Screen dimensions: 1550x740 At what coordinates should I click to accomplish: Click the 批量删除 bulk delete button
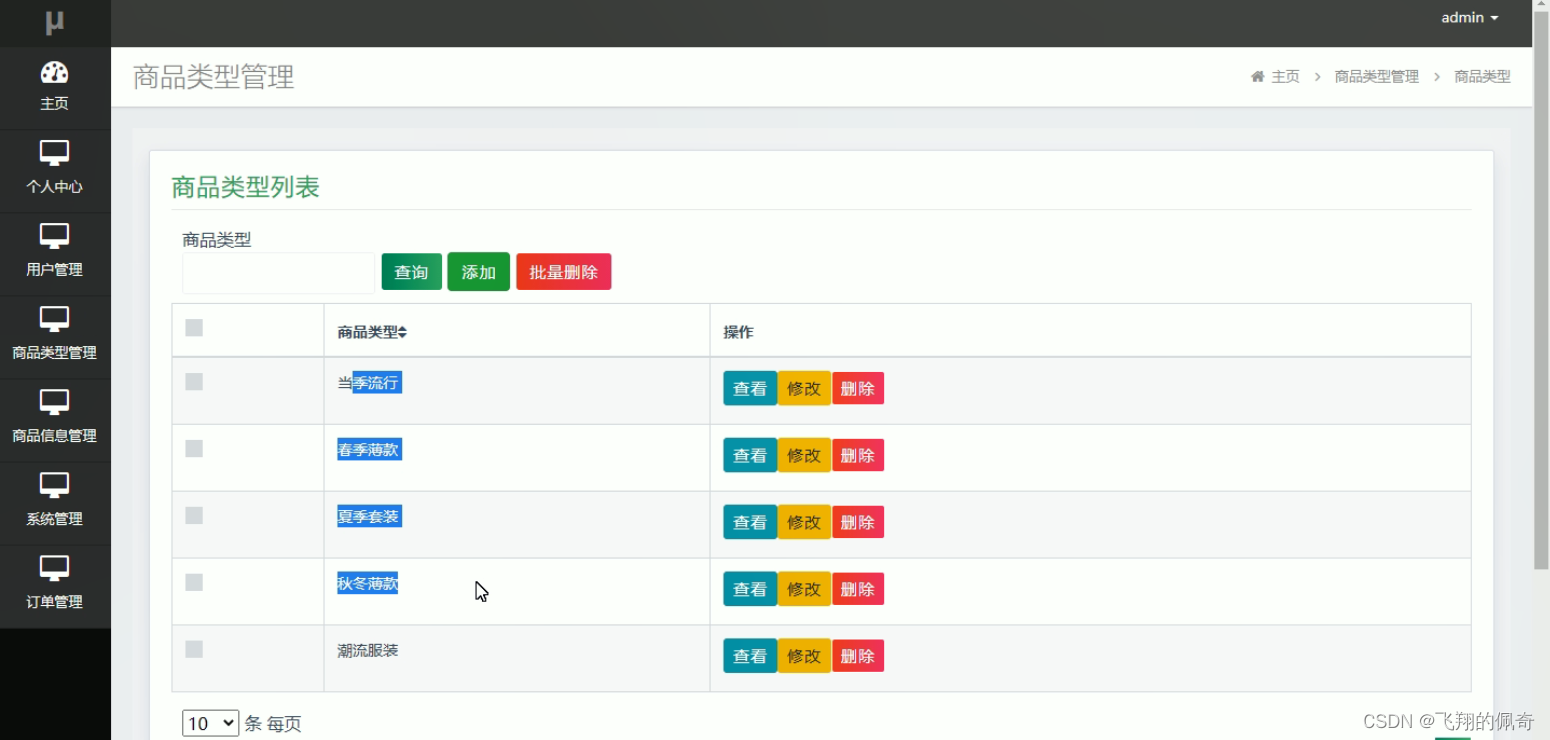(563, 272)
